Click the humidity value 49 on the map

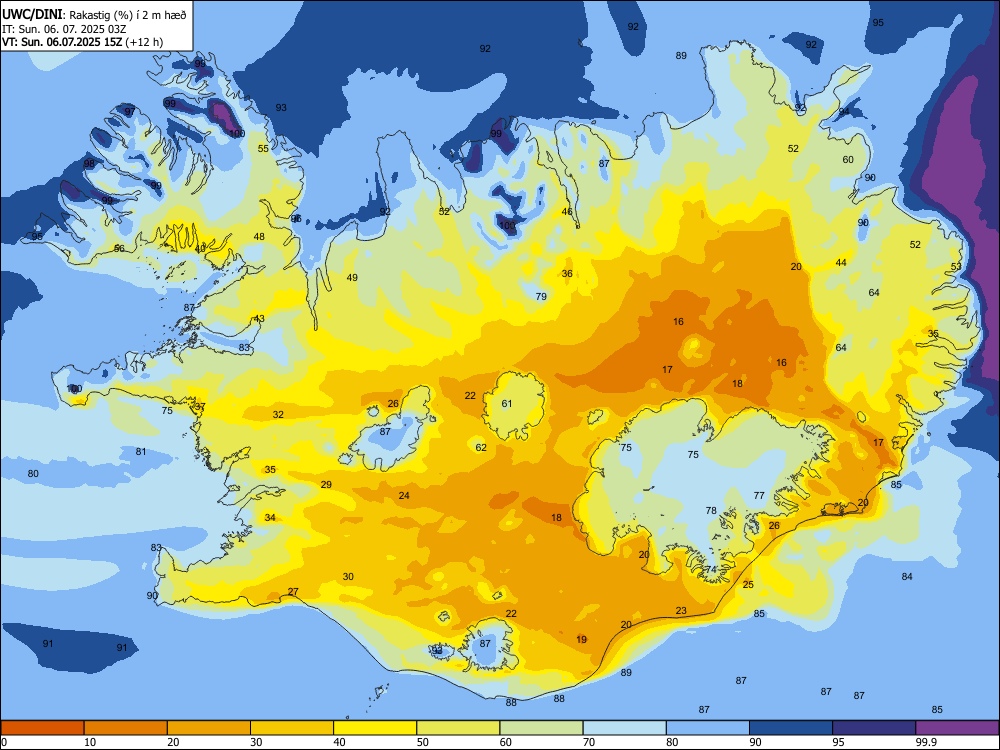pyautogui.click(x=352, y=277)
